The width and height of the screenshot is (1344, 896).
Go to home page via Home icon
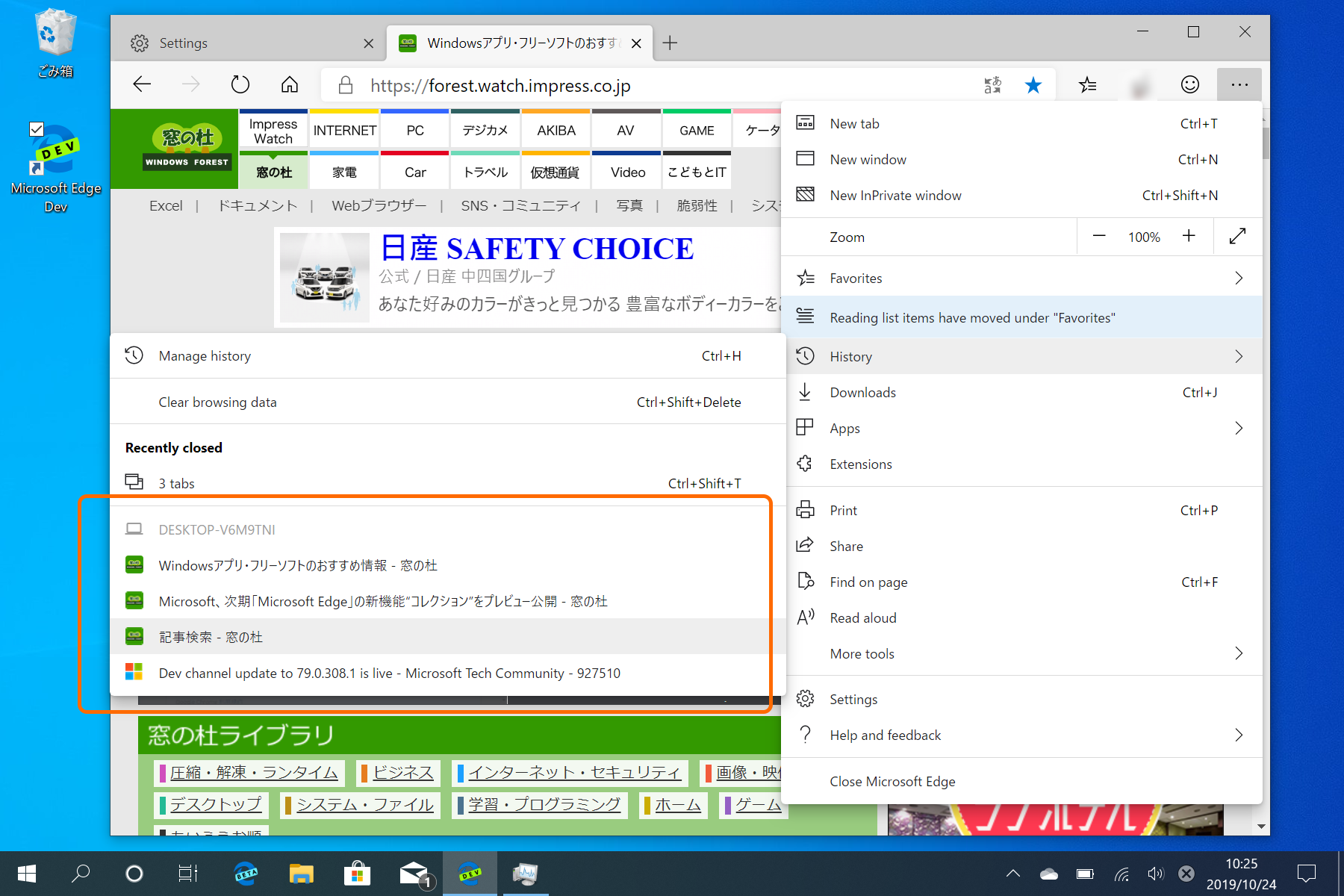(x=289, y=84)
